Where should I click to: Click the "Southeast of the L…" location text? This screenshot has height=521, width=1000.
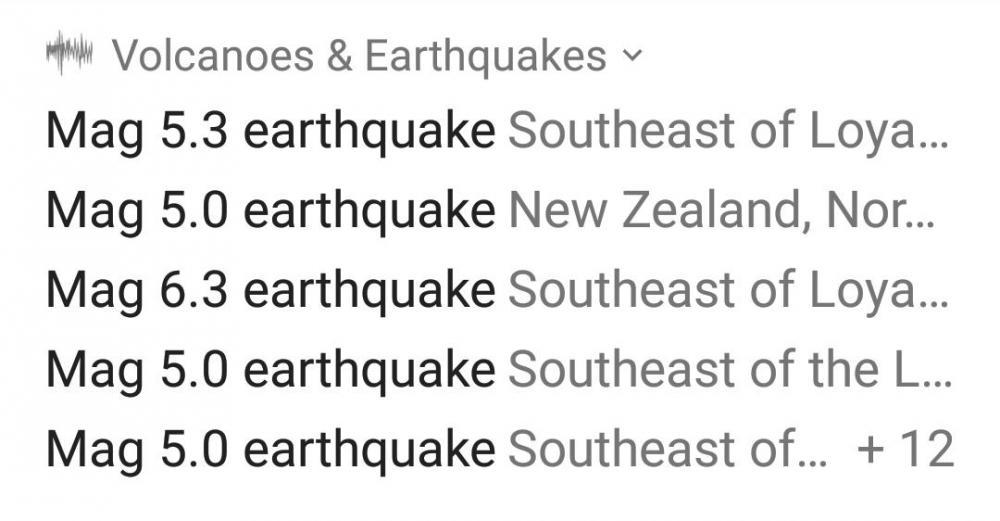point(727,370)
